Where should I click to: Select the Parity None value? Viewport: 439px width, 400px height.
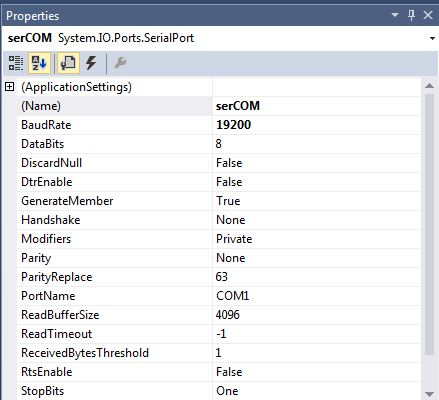(316, 258)
